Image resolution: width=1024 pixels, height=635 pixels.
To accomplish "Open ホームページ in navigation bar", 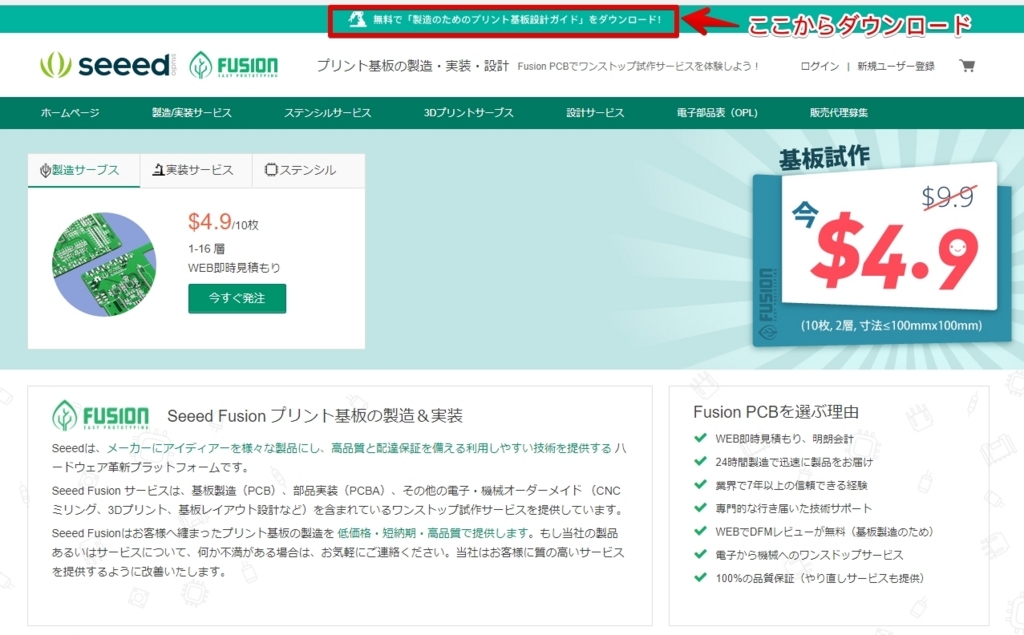I will (70, 112).
